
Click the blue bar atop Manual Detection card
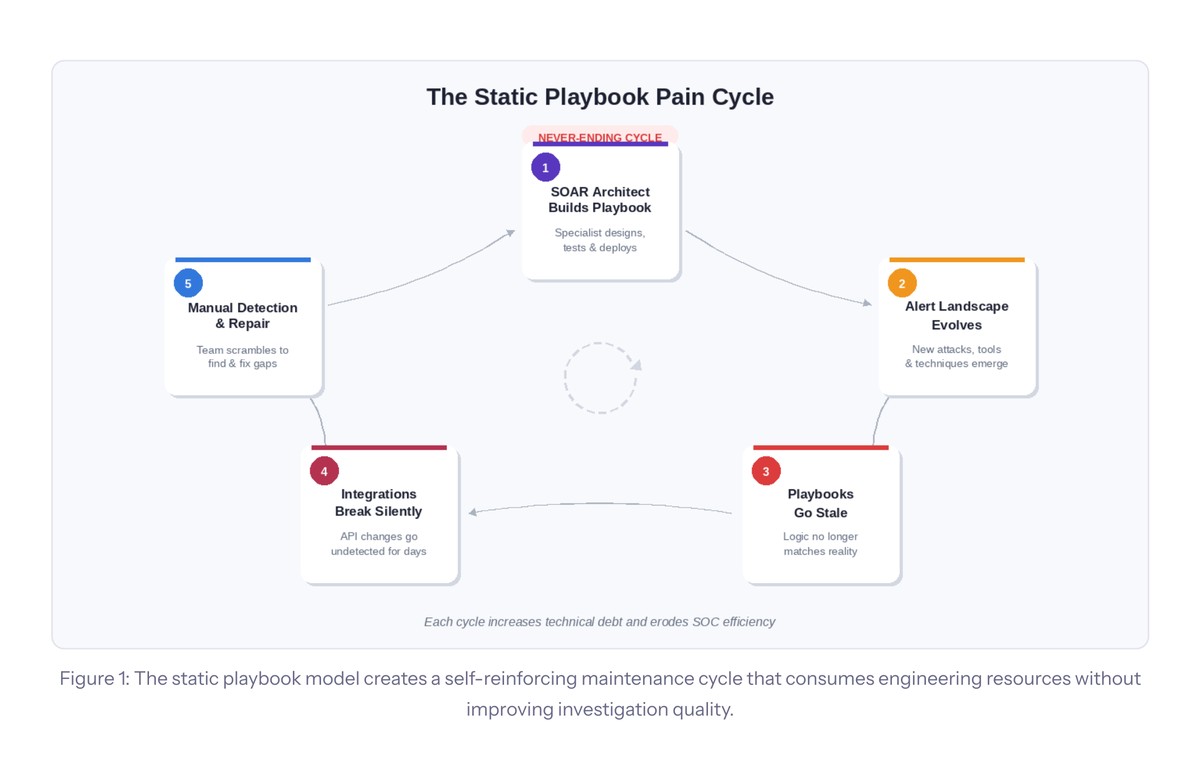pyautogui.click(x=243, y=260)
